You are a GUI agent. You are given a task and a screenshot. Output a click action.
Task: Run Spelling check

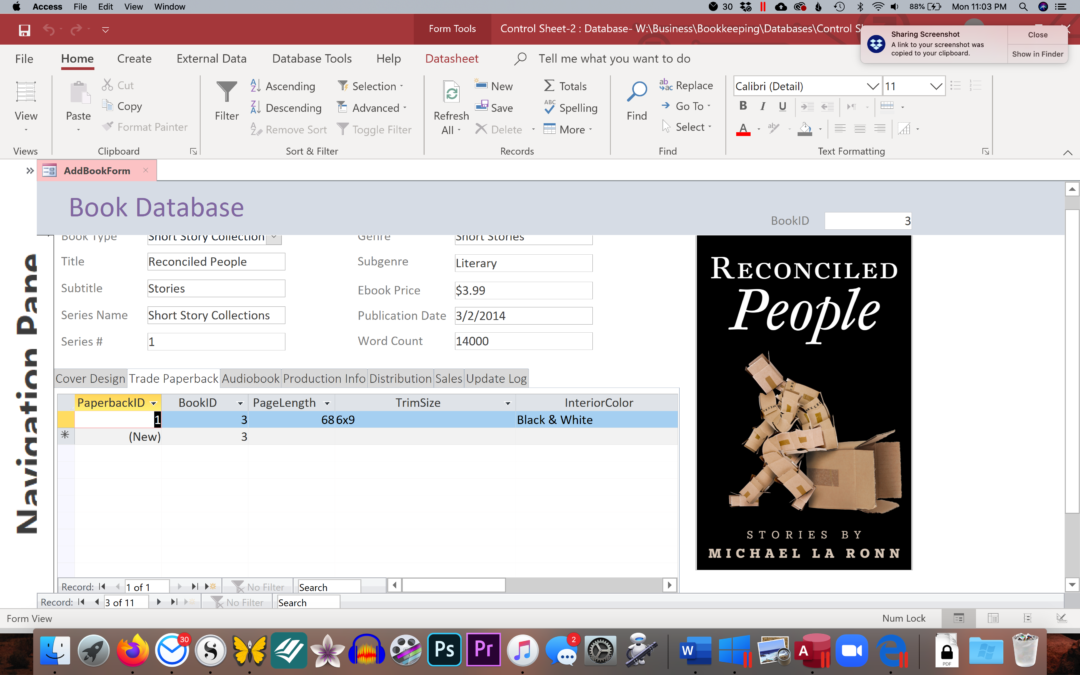click(570, 107)
